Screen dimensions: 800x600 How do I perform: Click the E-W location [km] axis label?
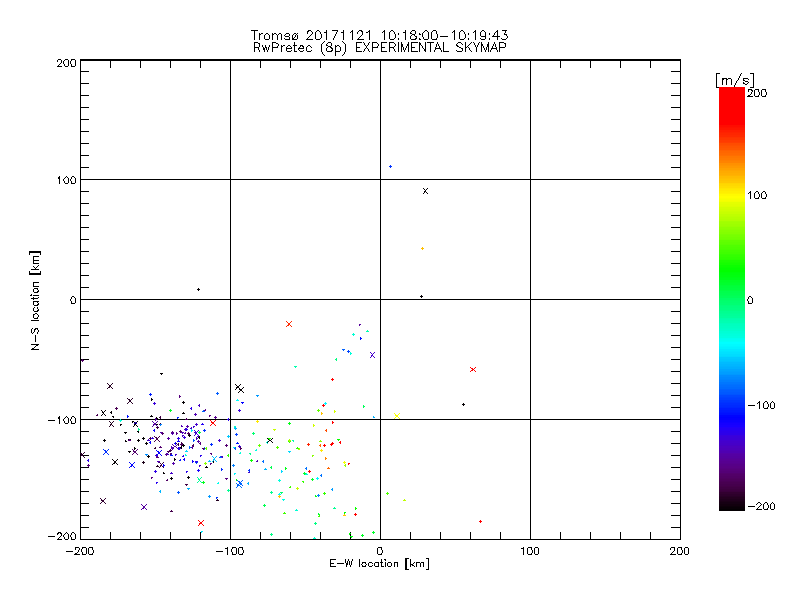[x=379, y=565]
